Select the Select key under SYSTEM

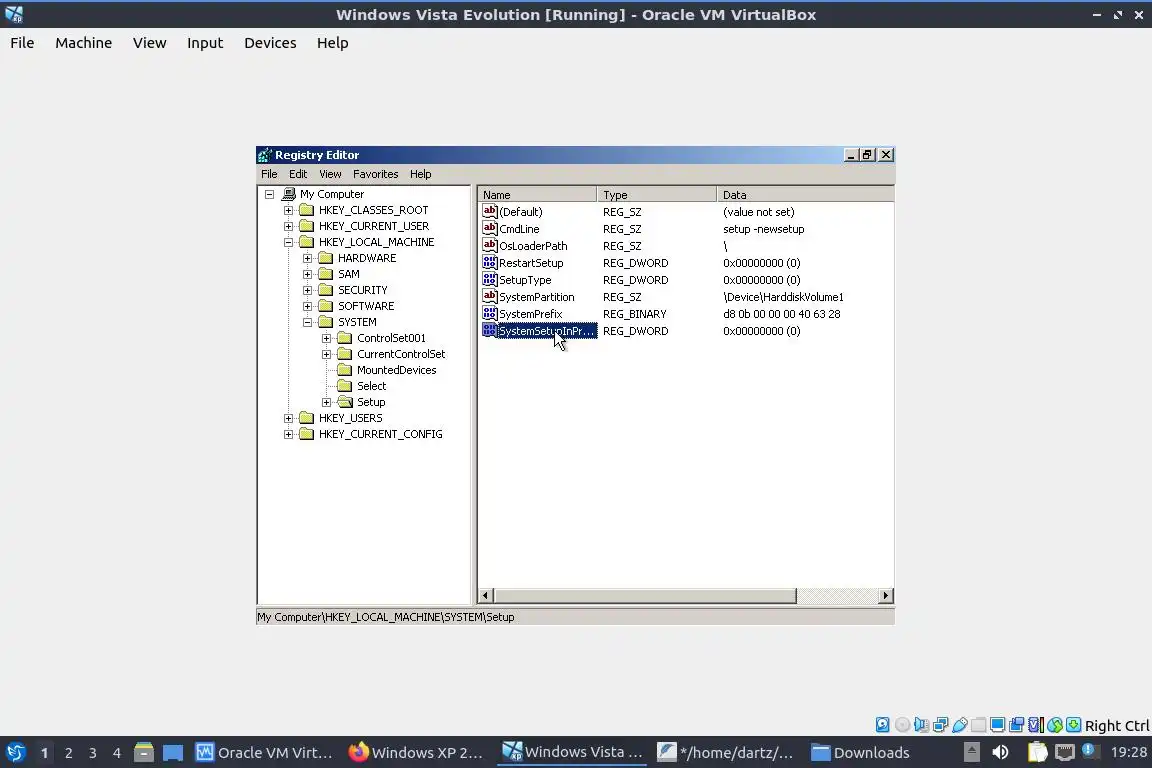371,386
